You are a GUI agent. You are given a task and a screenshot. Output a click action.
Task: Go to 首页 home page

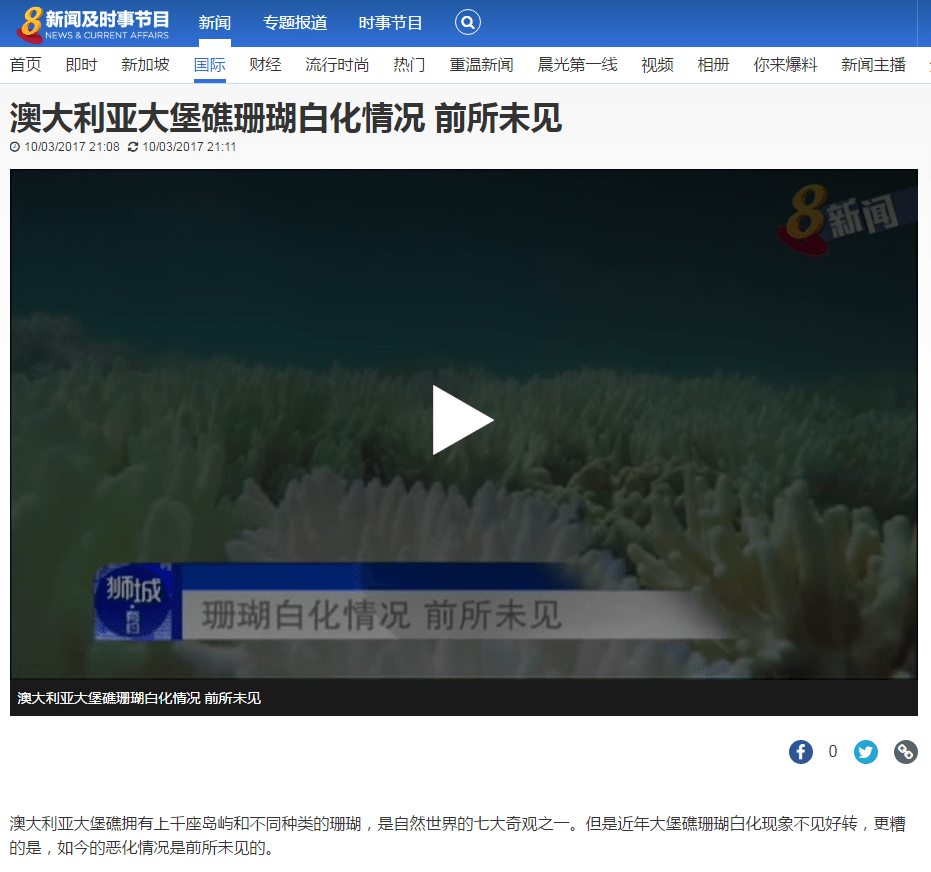[26, 65]
